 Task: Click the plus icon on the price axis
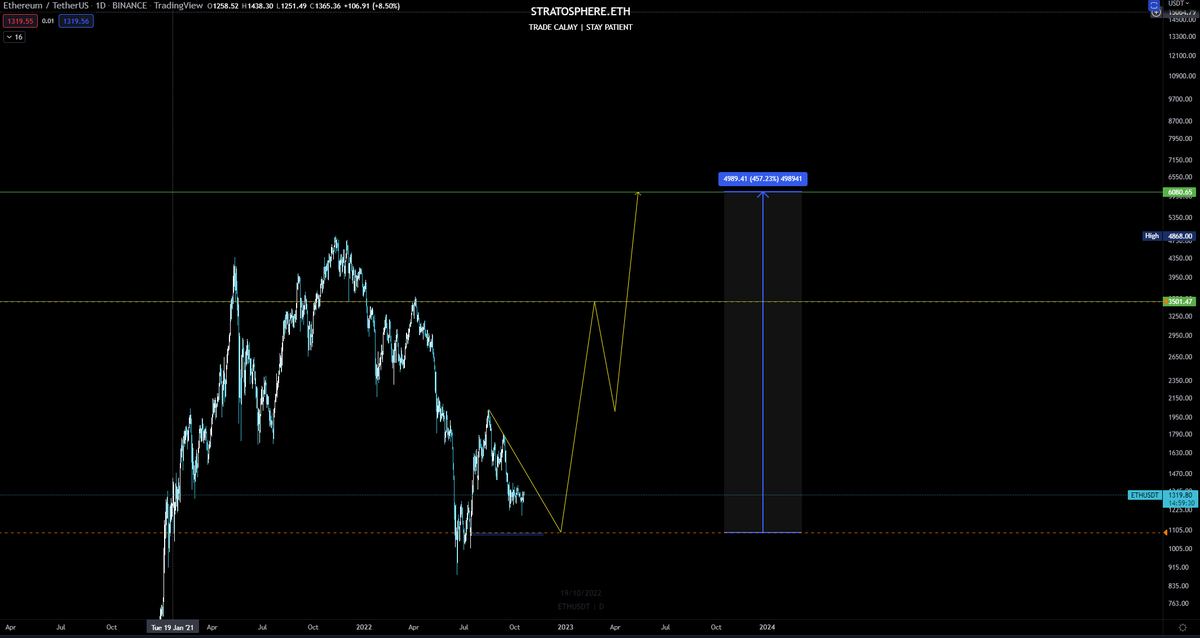(1156, 13)
